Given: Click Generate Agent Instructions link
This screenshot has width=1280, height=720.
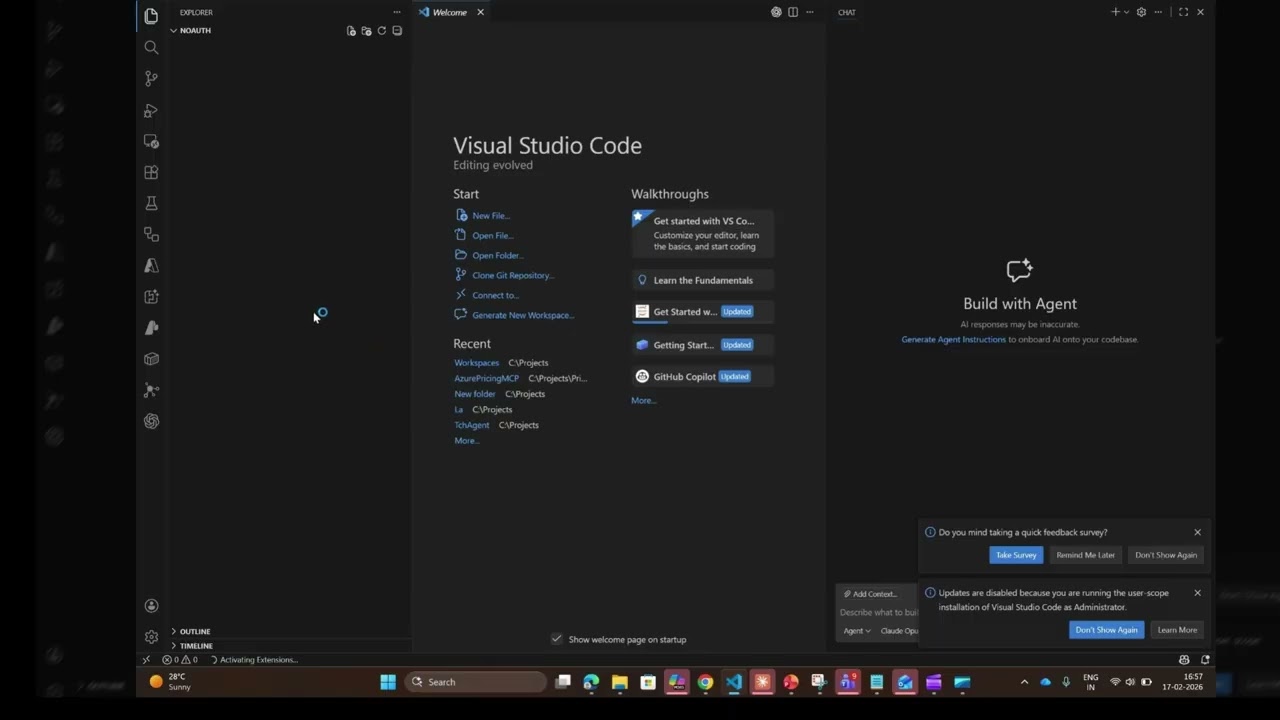Looking at the screenshot, I should (954, 339).
